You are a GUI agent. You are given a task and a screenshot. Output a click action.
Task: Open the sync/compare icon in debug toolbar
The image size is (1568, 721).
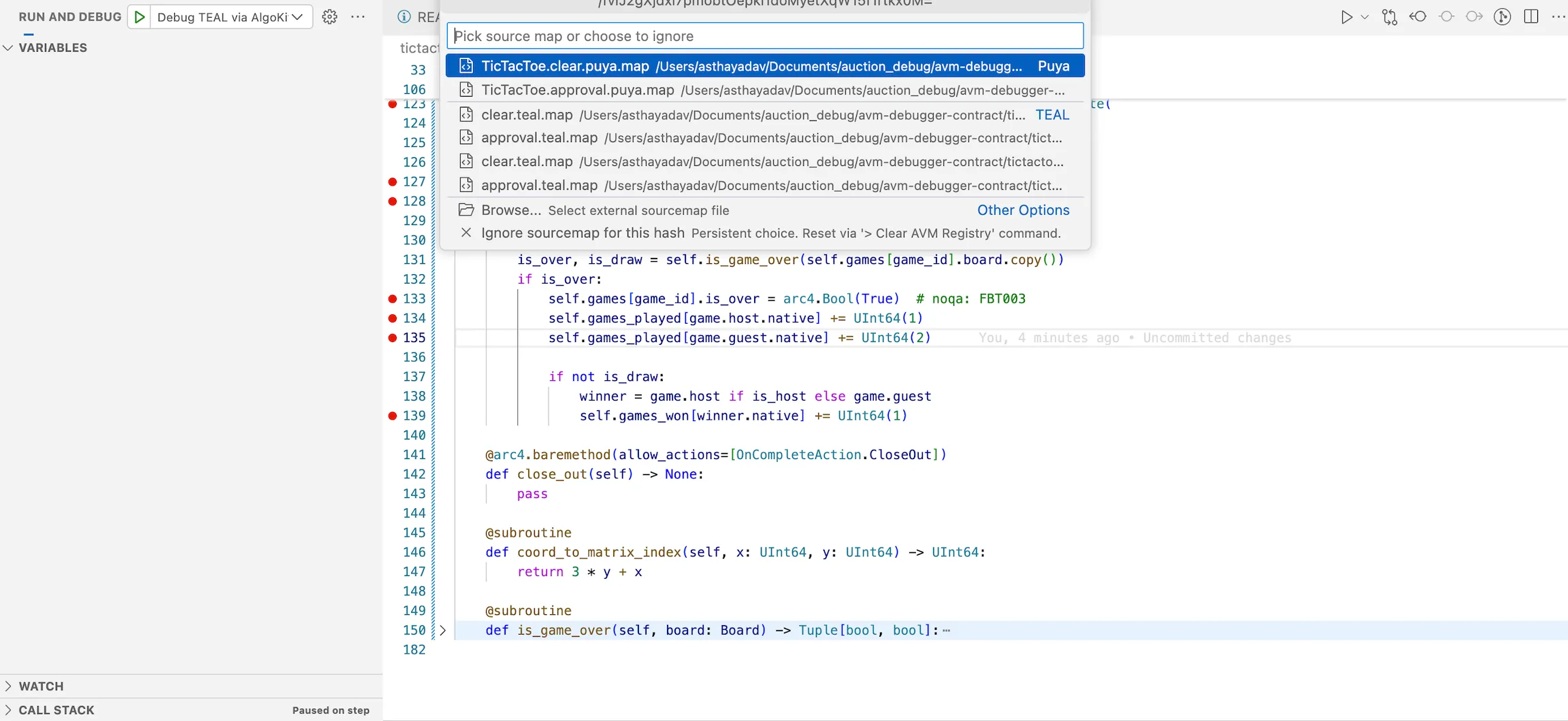[1389, 16]
